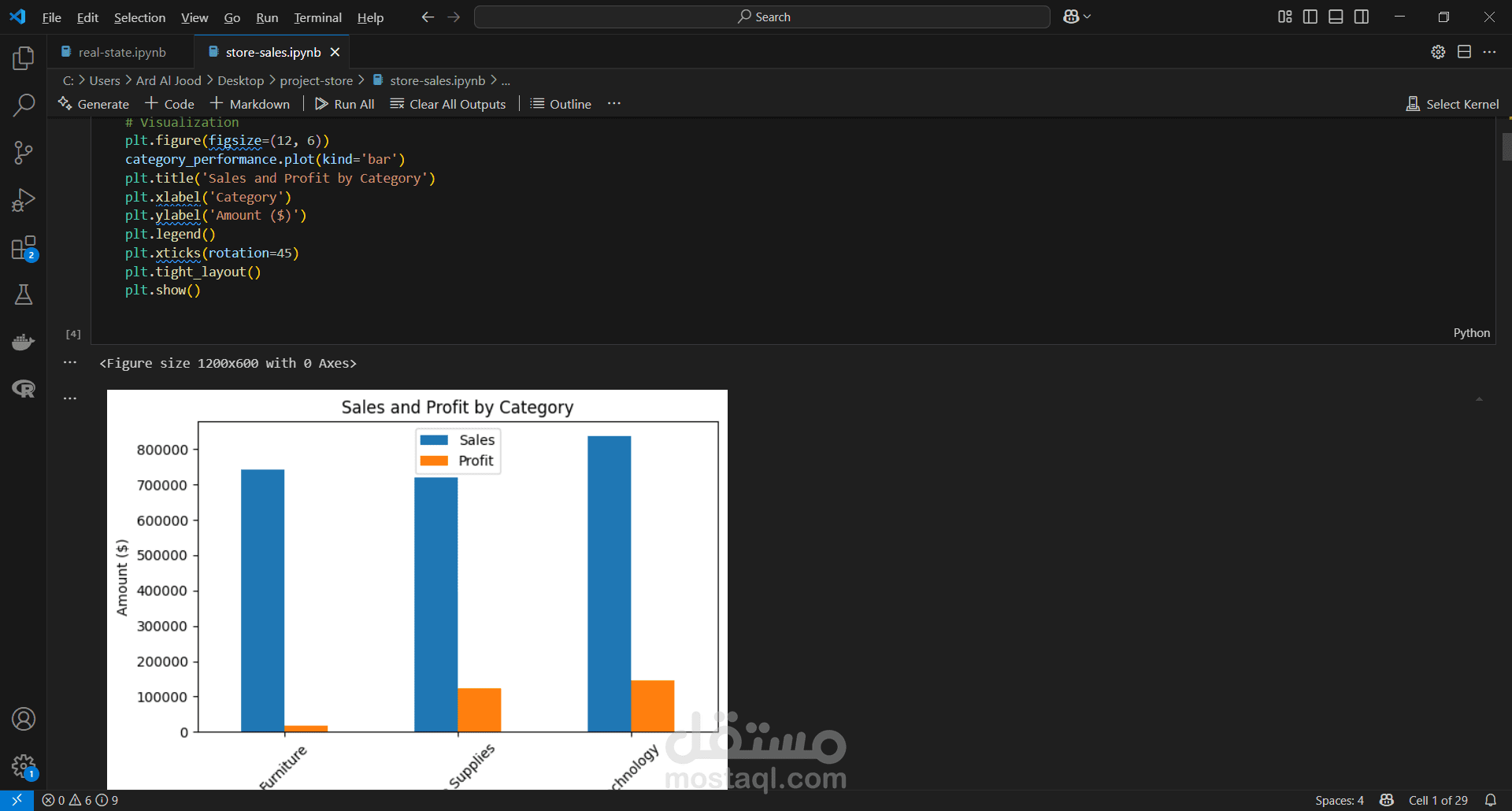Click Select Kernel button
This screenshot has height=811, width=1512.
coord(1453,104)
